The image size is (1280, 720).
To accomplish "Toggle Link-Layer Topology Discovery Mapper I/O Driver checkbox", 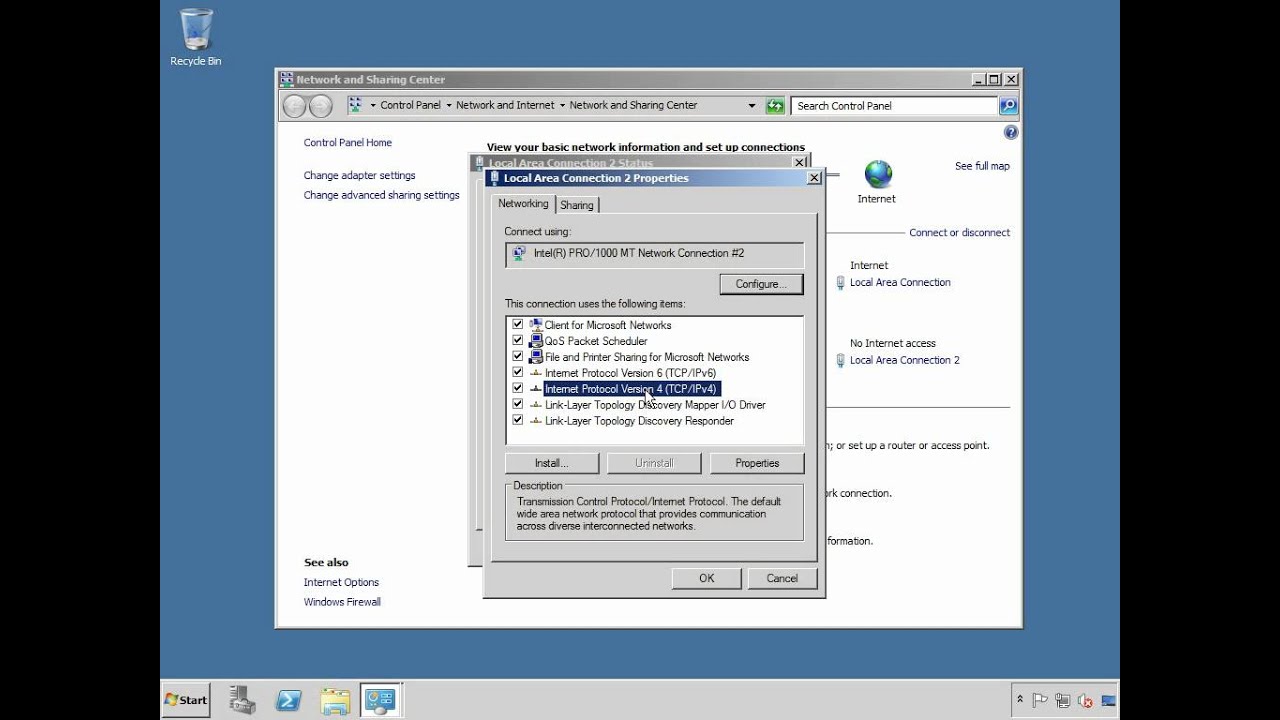I will 518,405.
